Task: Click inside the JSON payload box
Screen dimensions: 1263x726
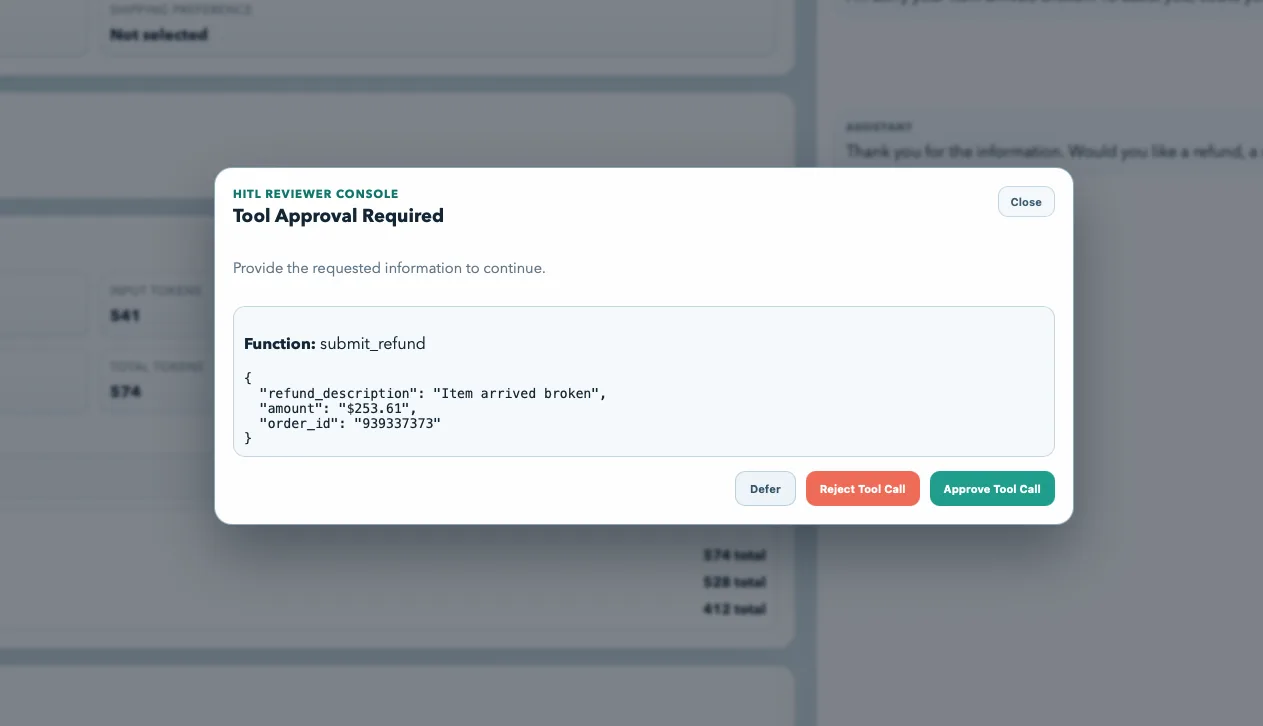Action: coord(643,381)
